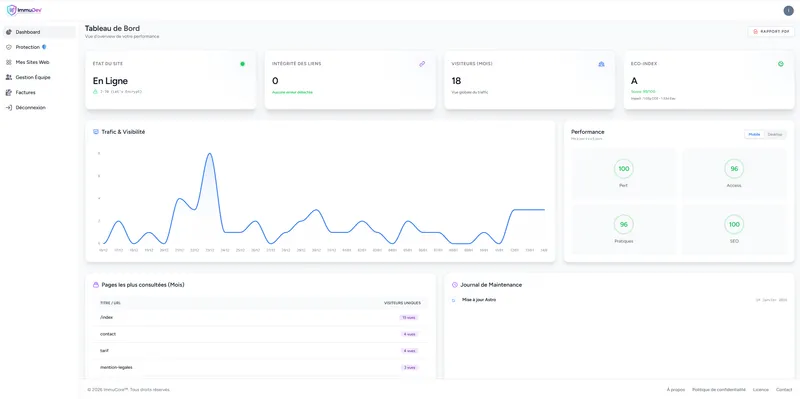This screenshot has height=399, width=800.
Task: Open the Contact footer link
Action: [784, 389]
